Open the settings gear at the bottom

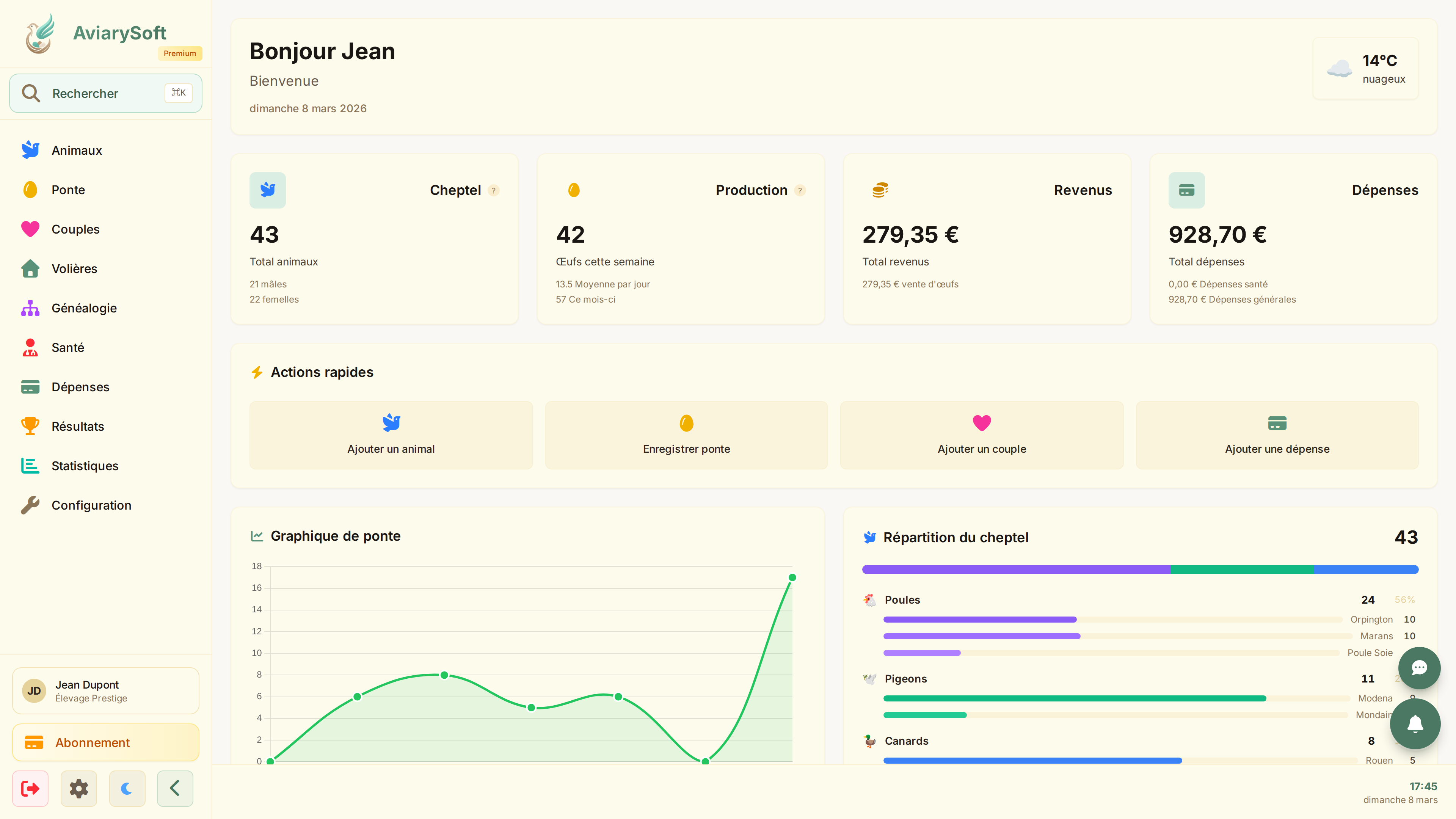click(78, 788)
